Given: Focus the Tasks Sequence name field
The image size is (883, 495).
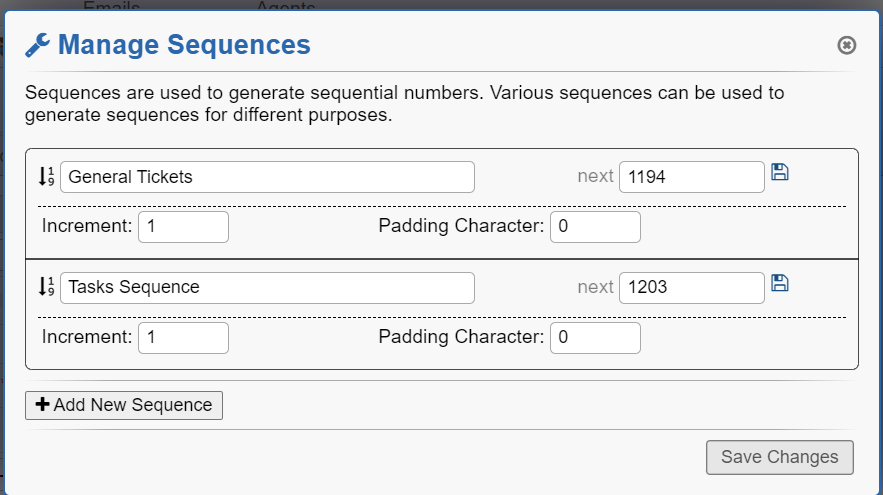Looking at the screenshot, I should [267, 288].
